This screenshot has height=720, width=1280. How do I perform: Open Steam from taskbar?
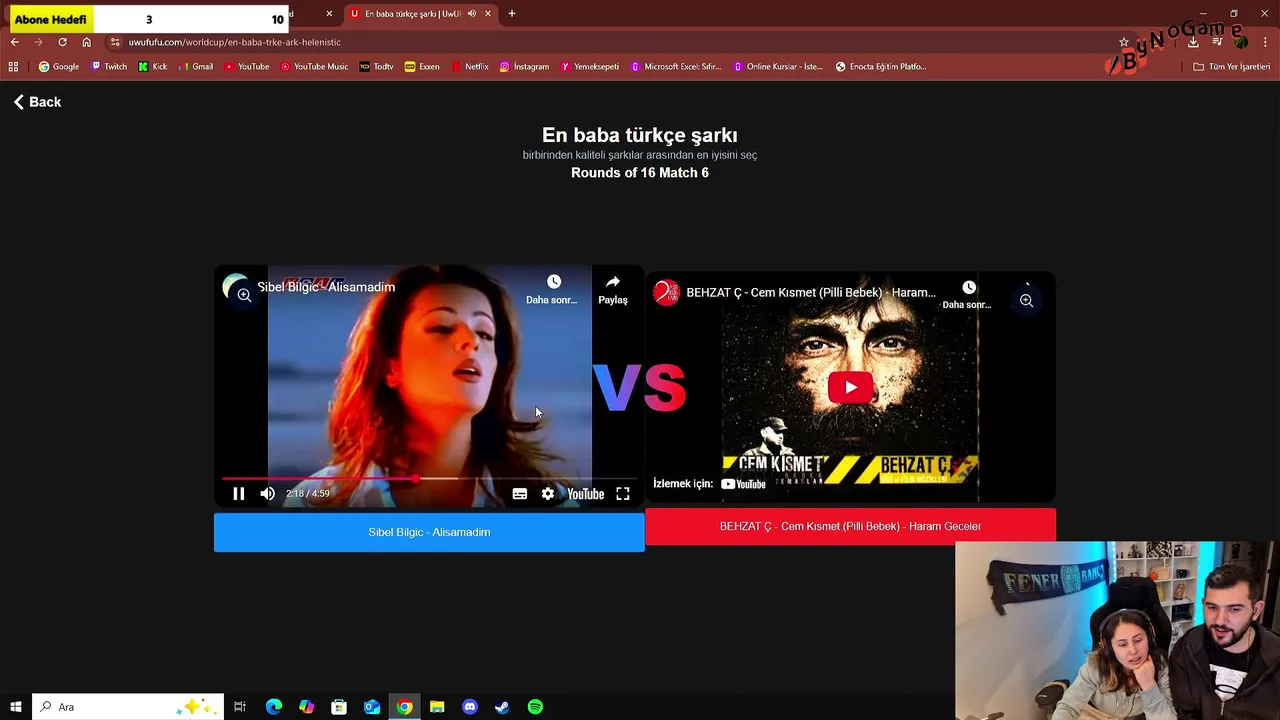(502, 707)
